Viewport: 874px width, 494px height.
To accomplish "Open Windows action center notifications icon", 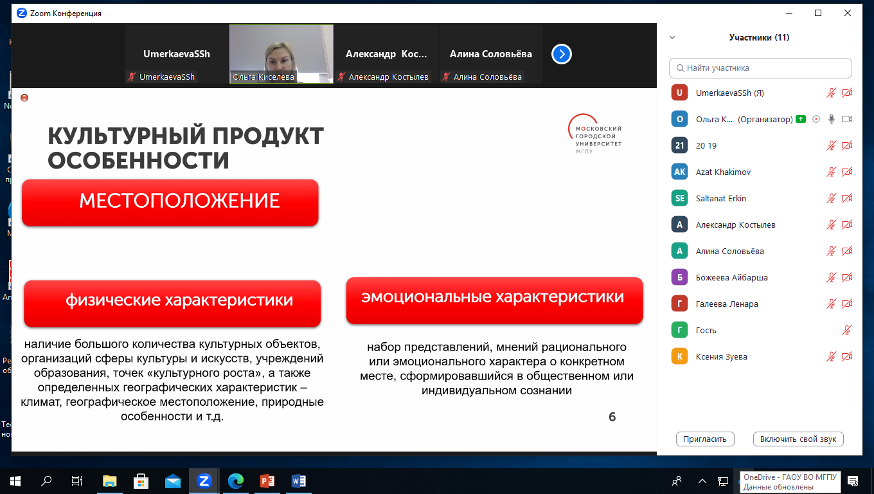I will 851,481.
